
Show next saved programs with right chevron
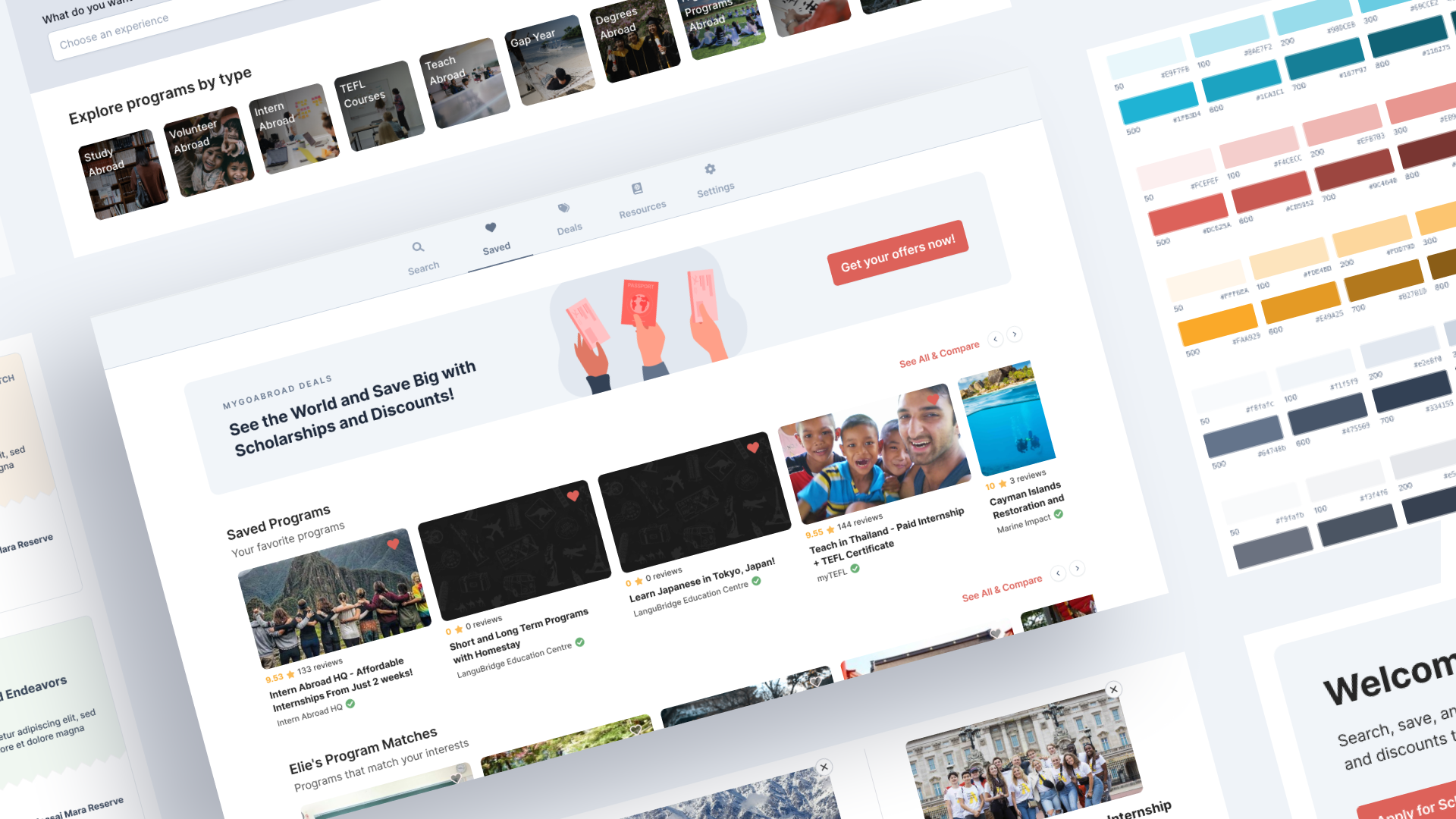point(1015,334)
